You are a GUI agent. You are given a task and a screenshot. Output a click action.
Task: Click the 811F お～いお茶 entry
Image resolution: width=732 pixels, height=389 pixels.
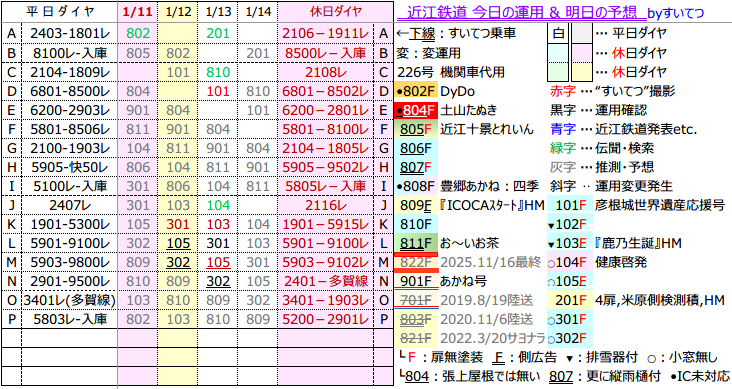(447, 243)
